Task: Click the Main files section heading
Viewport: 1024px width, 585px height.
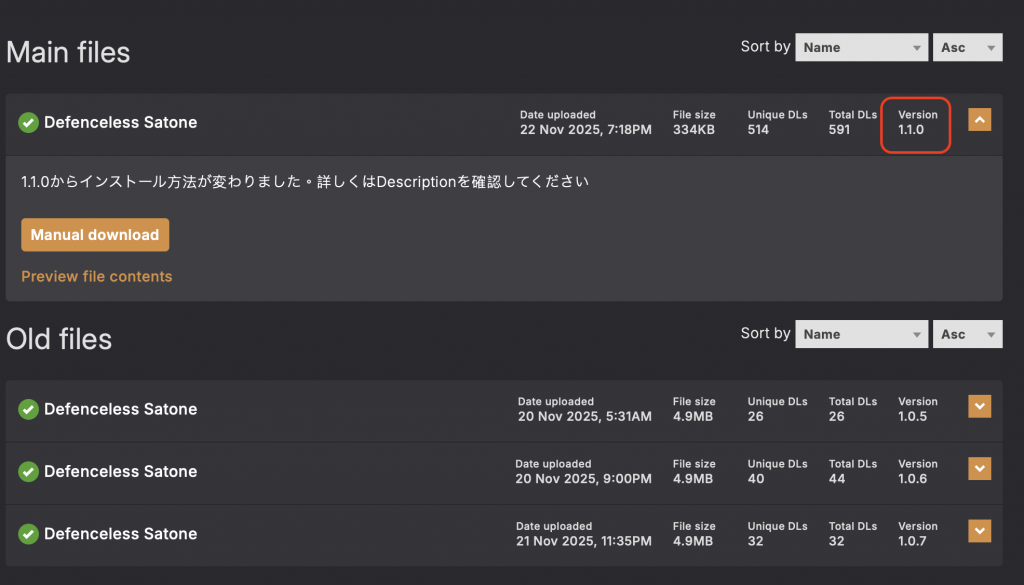Action: (68, 52)
